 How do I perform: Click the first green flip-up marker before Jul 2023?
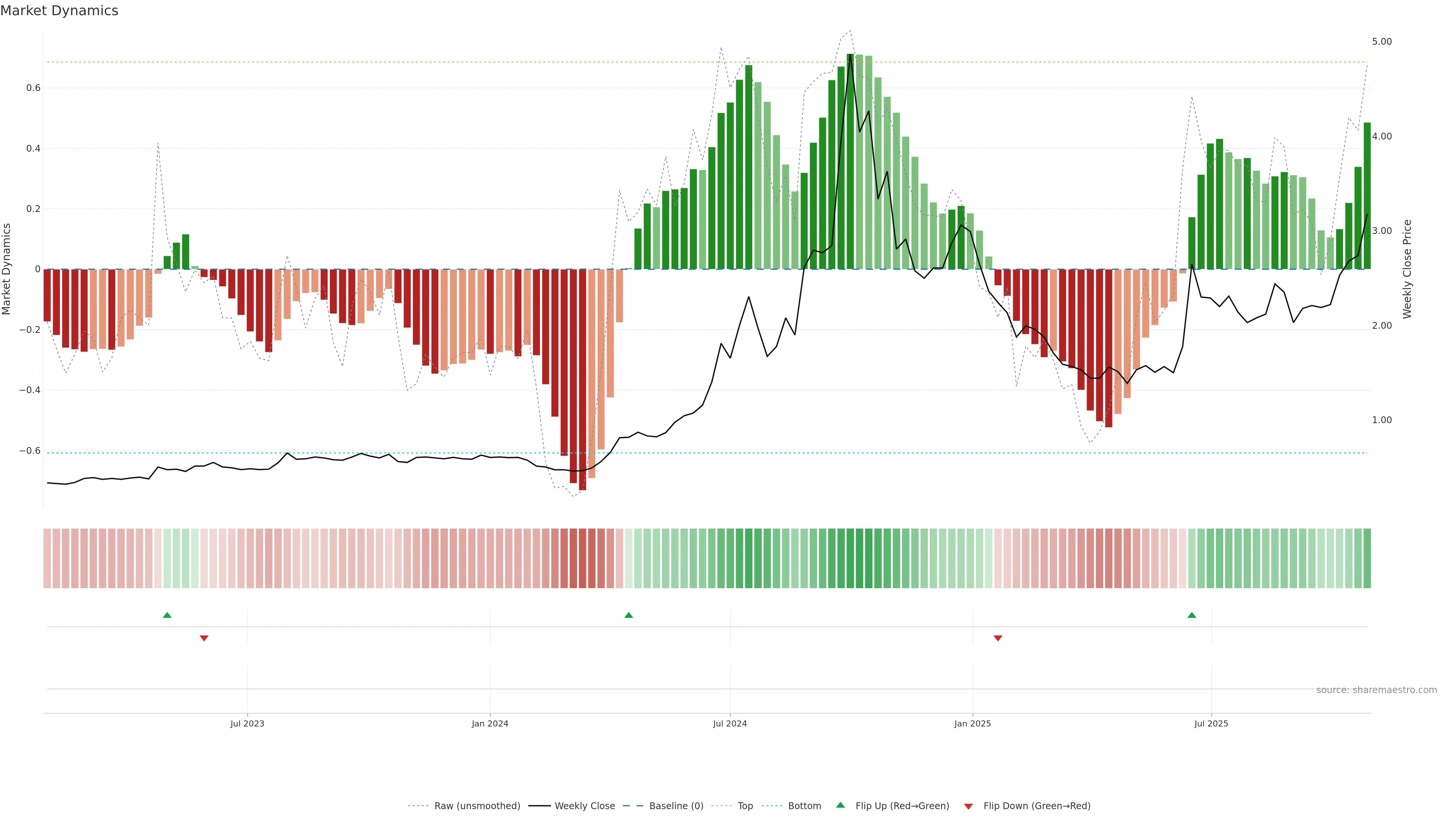click(x=167, y=615)
